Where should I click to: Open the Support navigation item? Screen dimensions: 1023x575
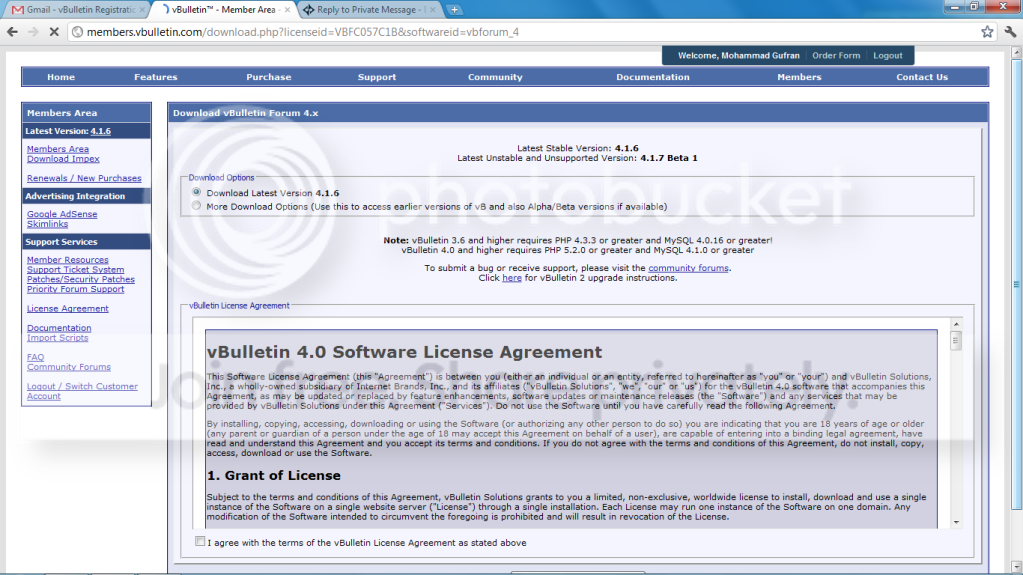376,77
